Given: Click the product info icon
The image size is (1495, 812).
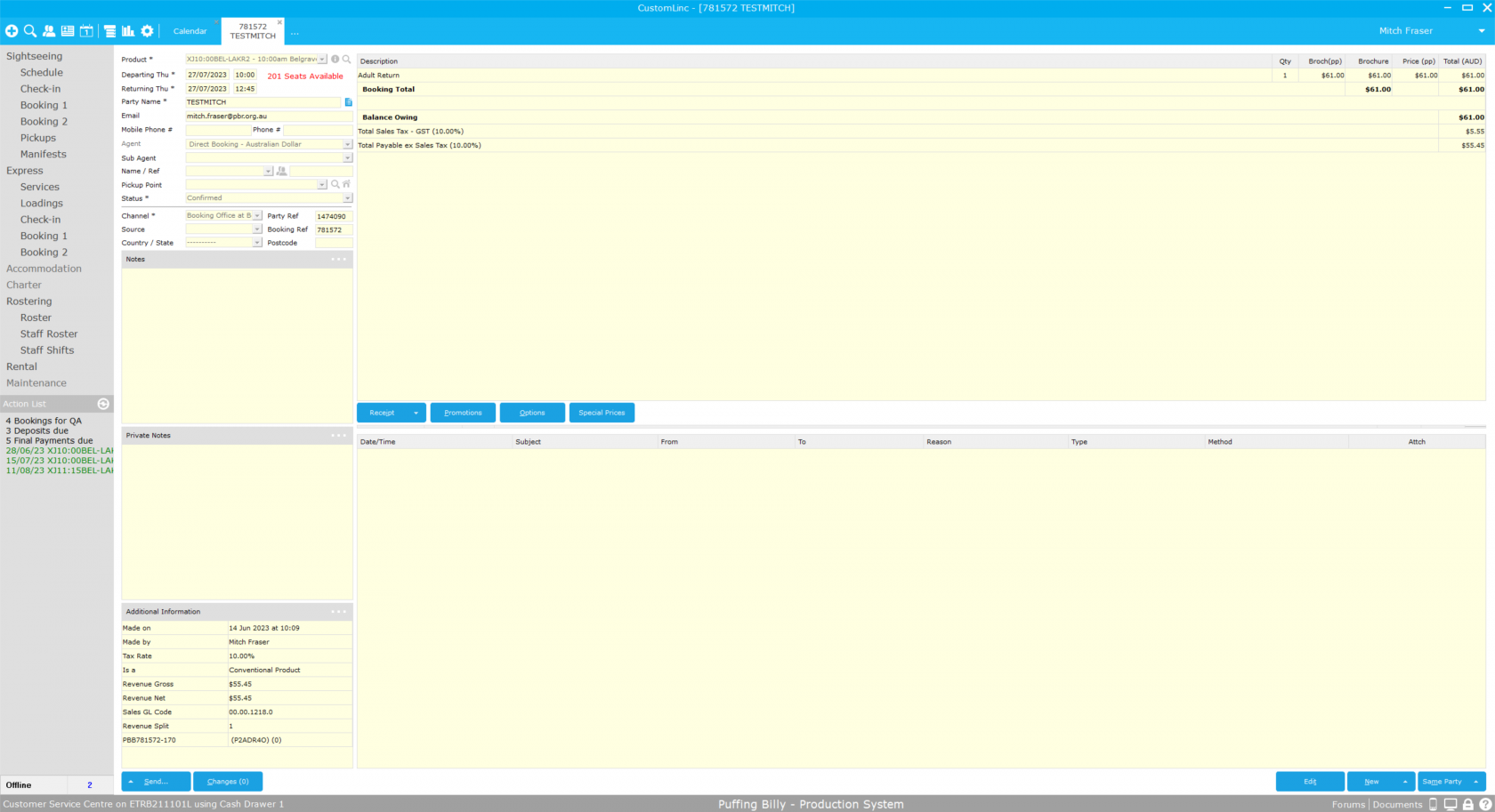Looking at the screenshot, I should (335, 60).
